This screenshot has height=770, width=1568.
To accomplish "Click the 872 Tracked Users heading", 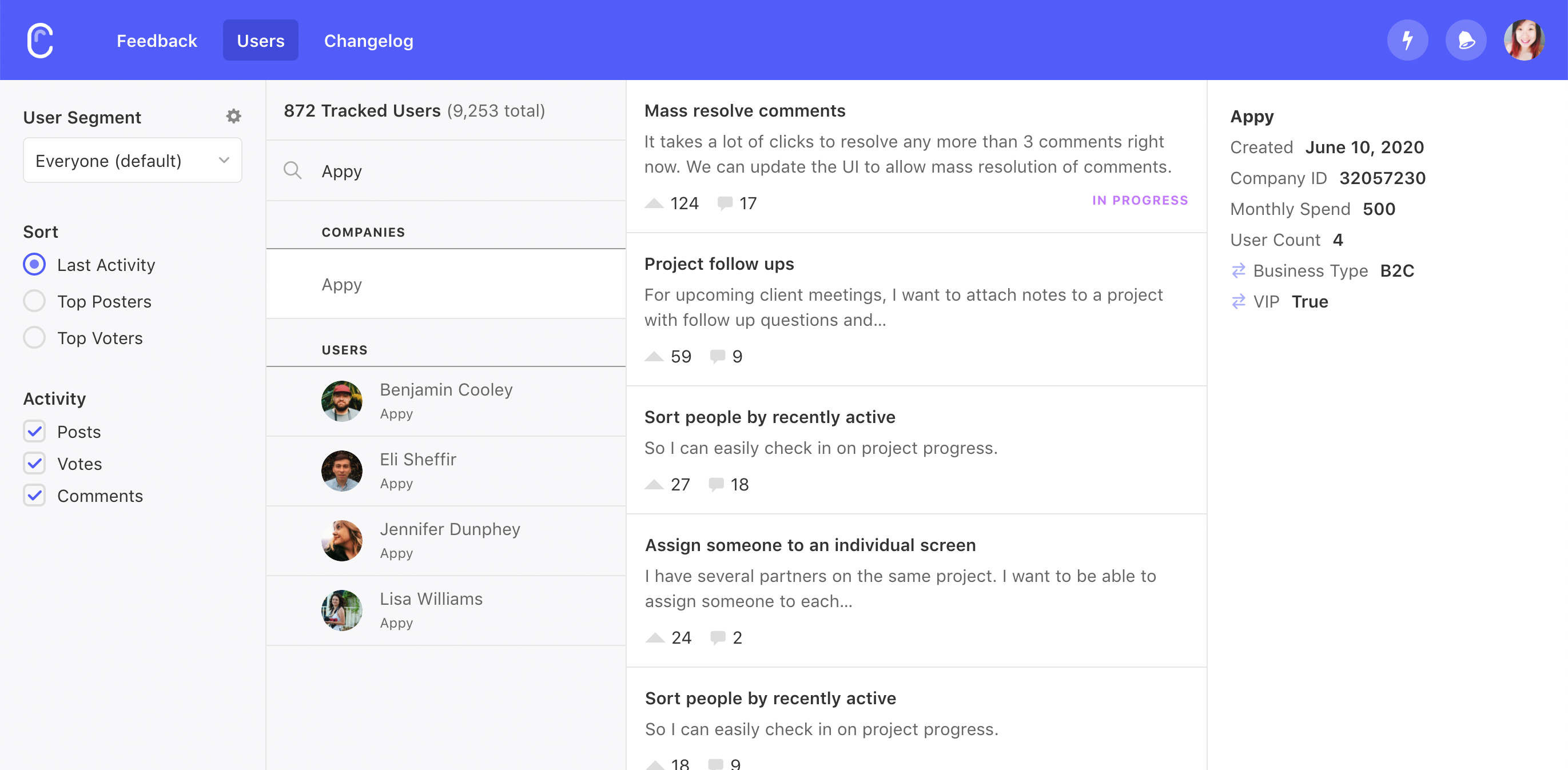I will pos(362,111).
